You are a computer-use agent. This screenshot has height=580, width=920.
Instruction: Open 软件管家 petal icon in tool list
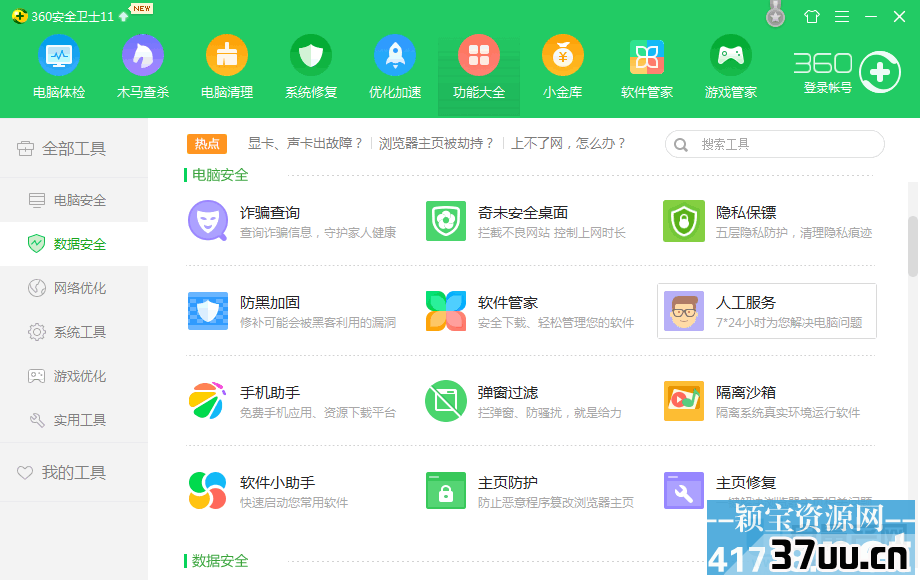(x=446, y=311)
